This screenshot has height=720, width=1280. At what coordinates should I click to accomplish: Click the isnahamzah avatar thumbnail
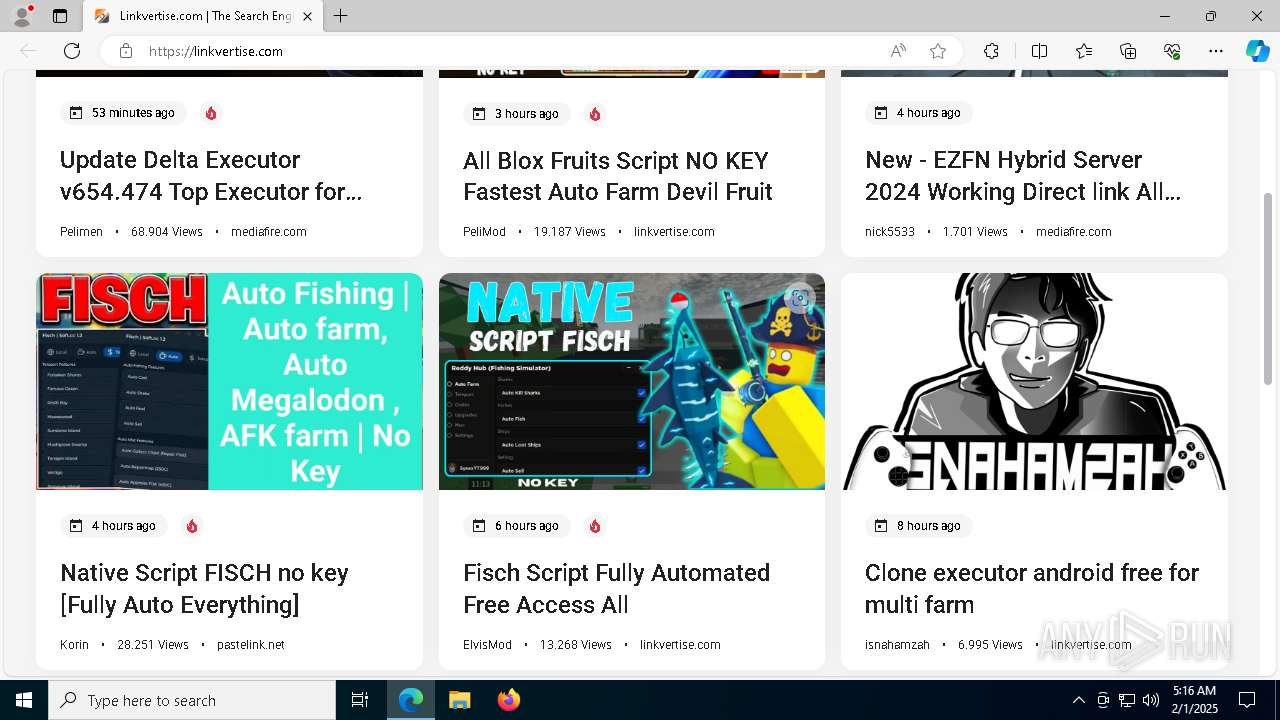coord(1034,381)
